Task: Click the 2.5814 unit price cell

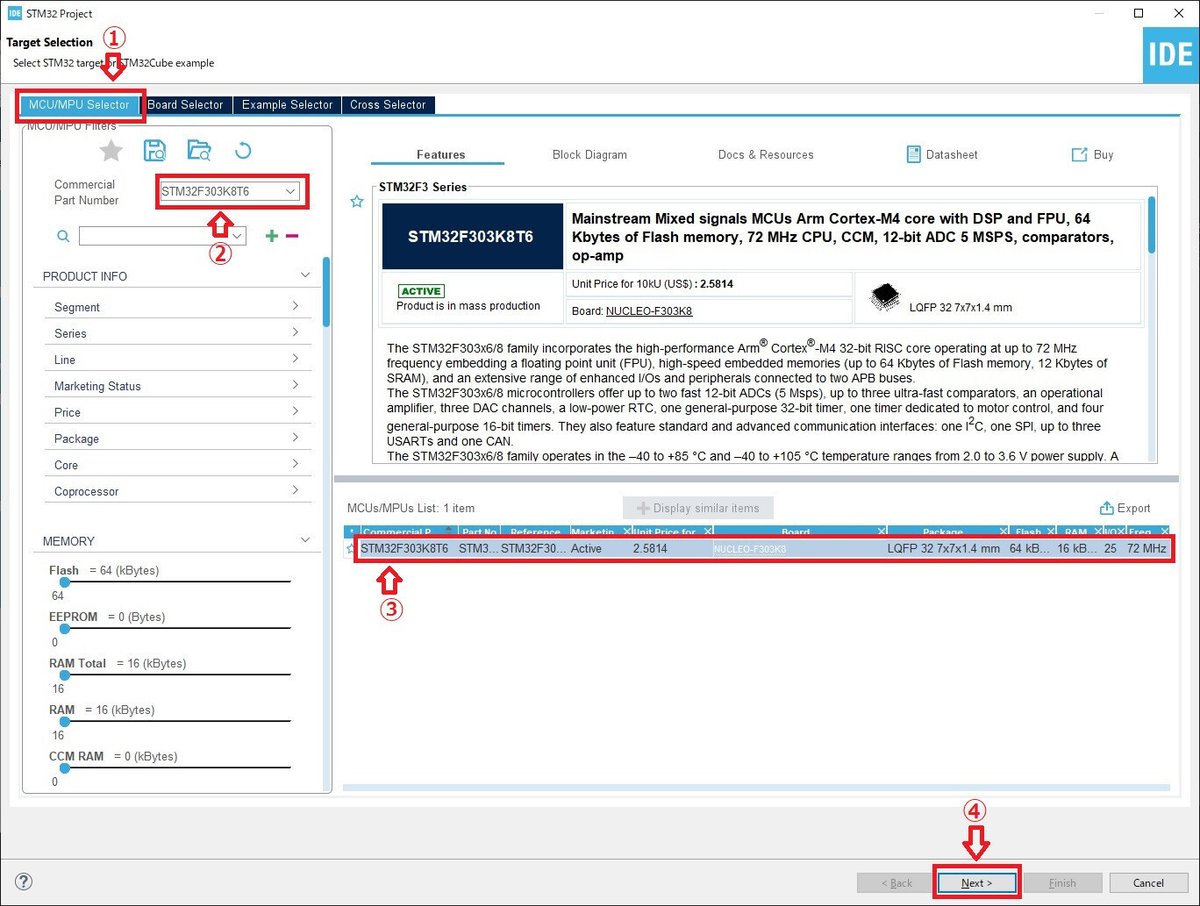Action: click(650, 549)
